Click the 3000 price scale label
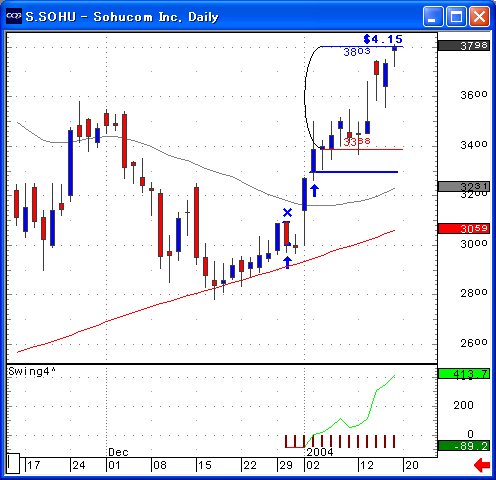Screen dimensions: 496x480 pyautogui.click(x=474, y=244)
